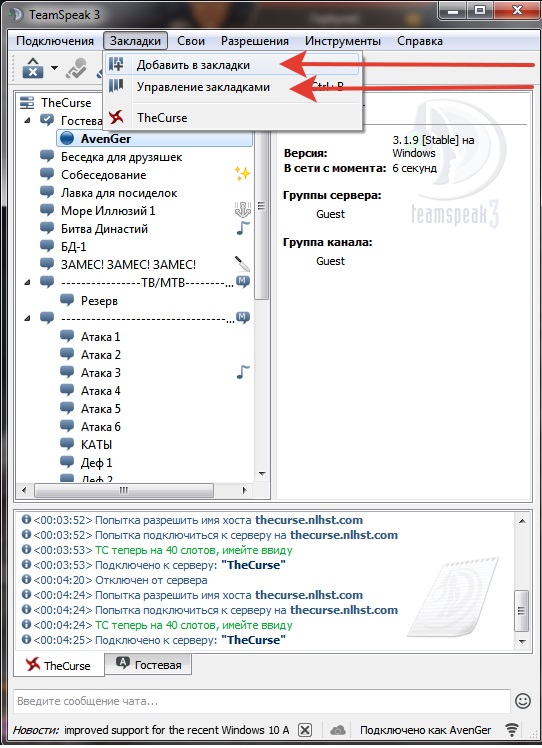
Task: Click the blue client status icon next to AvenGer
Action: click(x=67, y=138)
